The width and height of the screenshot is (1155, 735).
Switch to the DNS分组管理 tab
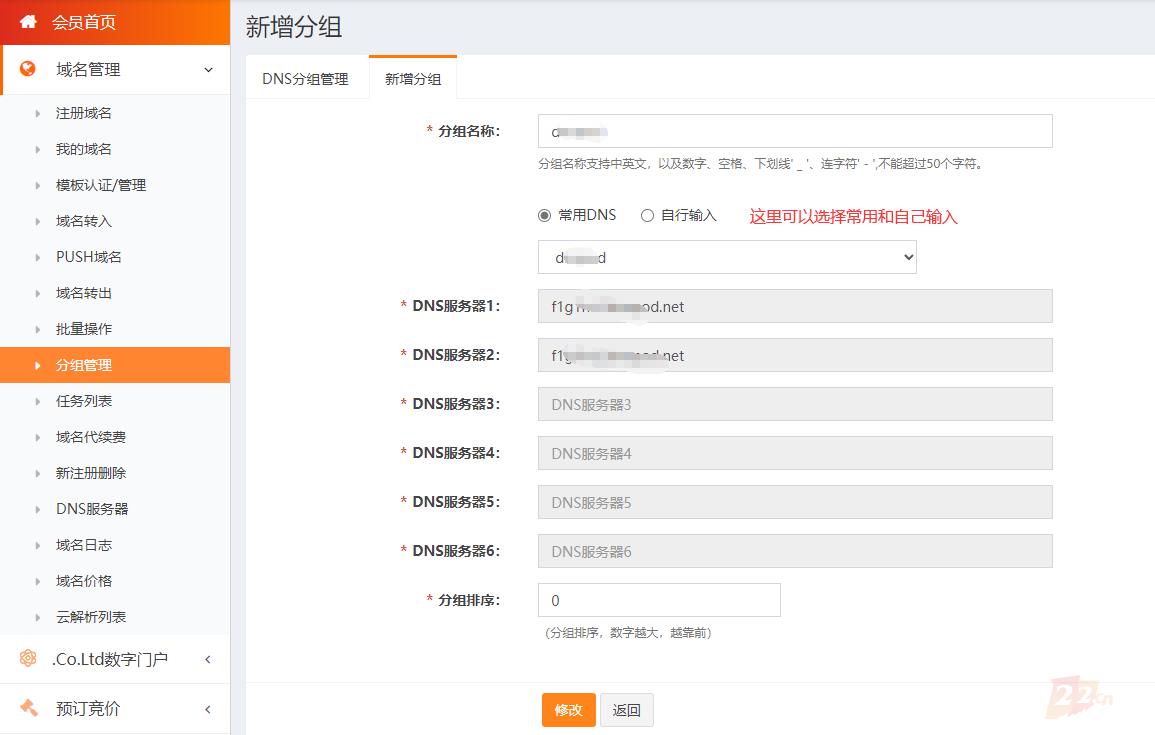pyautogui.click(x=305, y=79)
